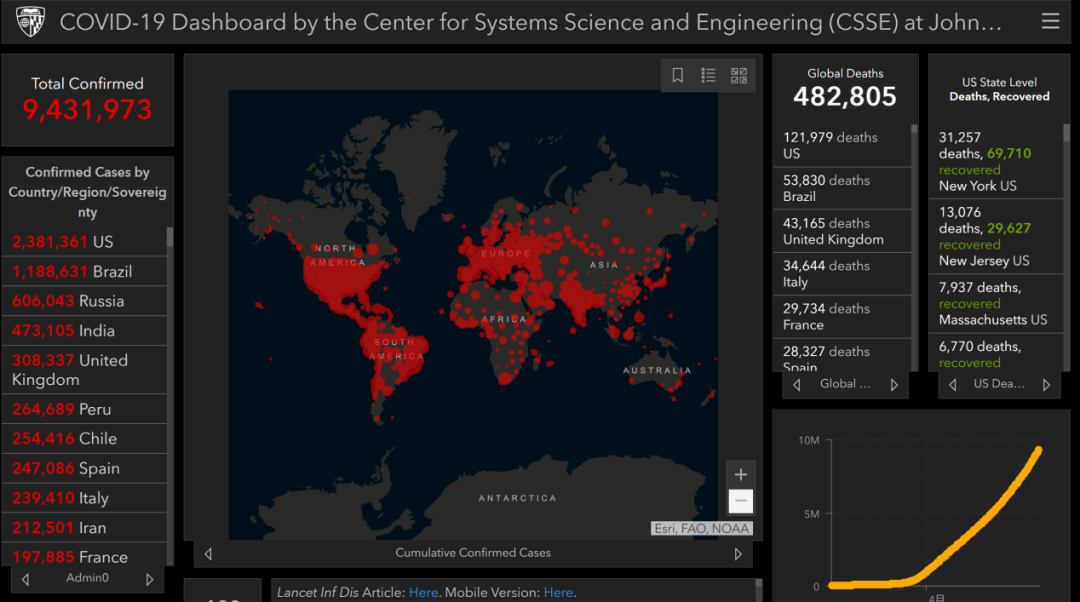Zoom in on the map
The image size is (1080, 602).
pos(740,475)
